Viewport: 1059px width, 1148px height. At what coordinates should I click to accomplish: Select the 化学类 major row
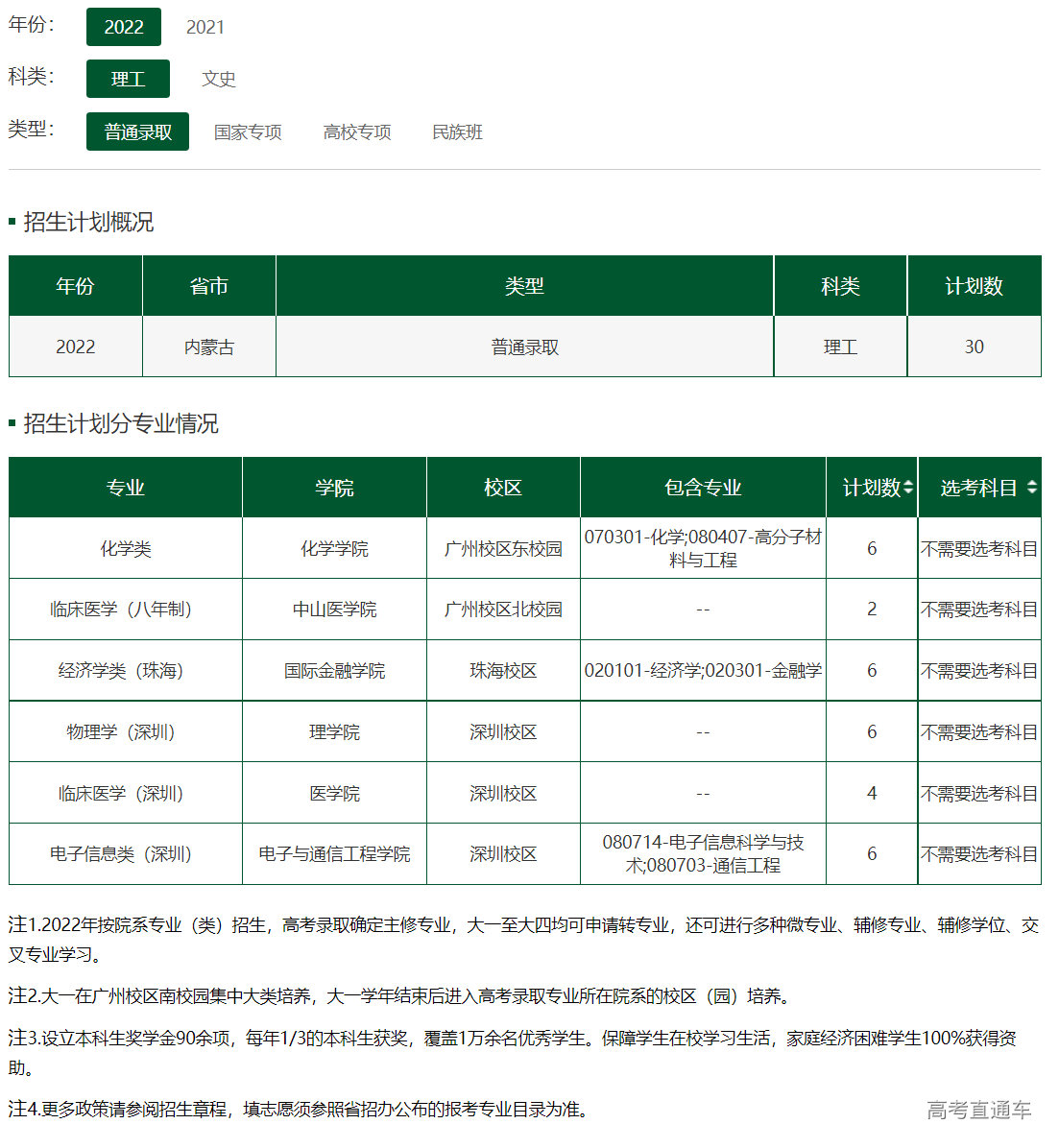tap(126, 549)
